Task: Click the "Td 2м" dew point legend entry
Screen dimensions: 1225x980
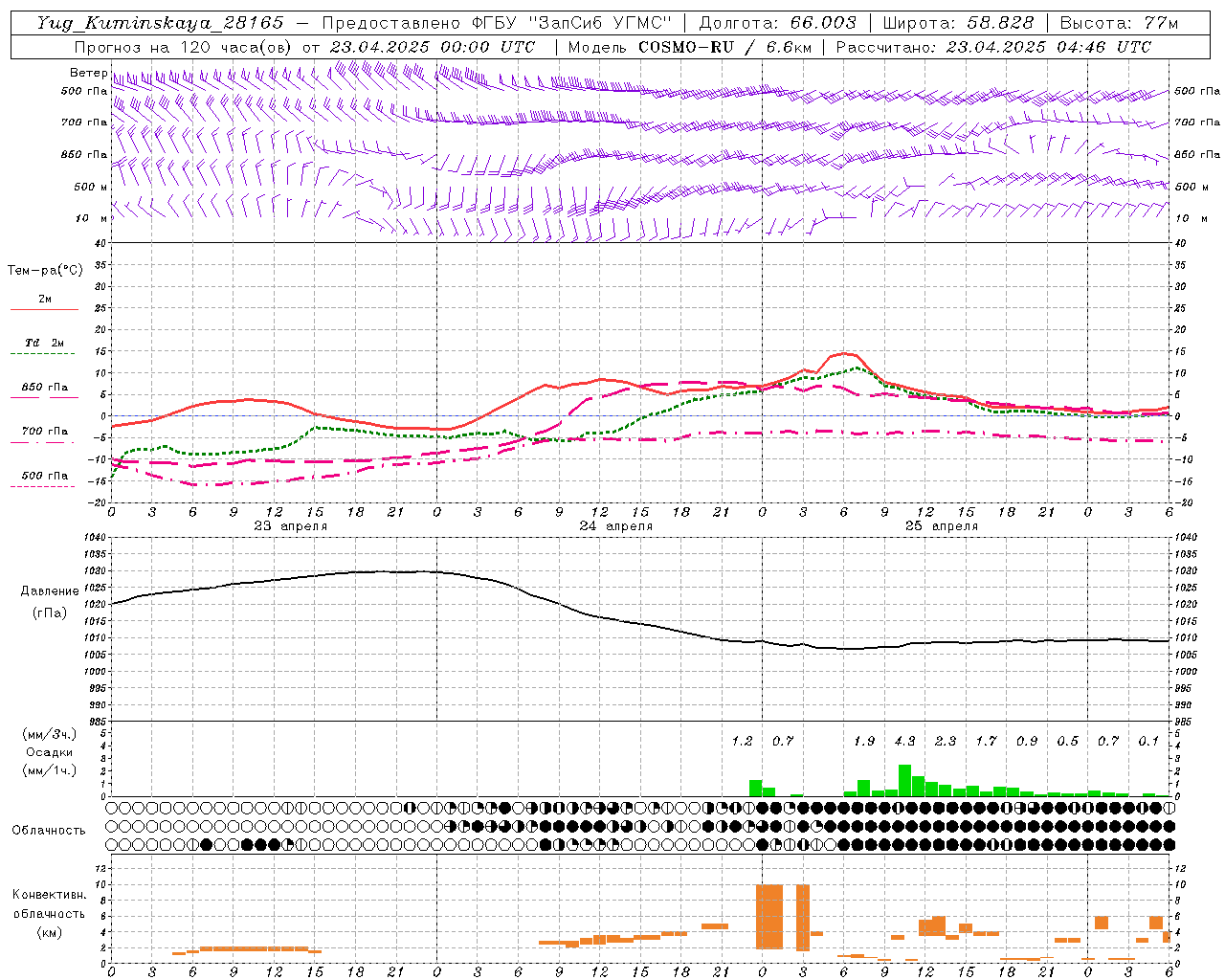Action: pos(44,343)
